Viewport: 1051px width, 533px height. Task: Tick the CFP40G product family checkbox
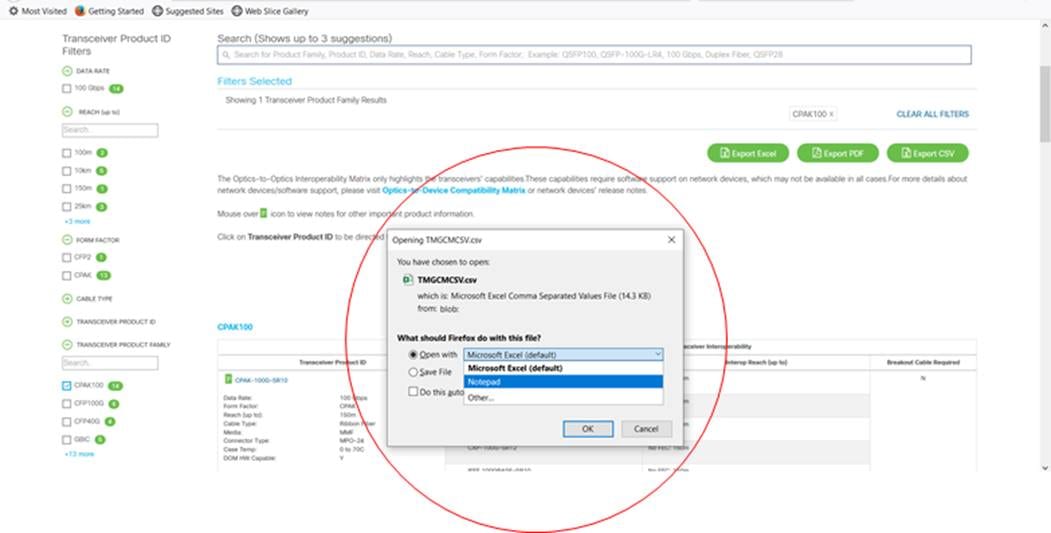pyautogui.click(x=66, y=422)
